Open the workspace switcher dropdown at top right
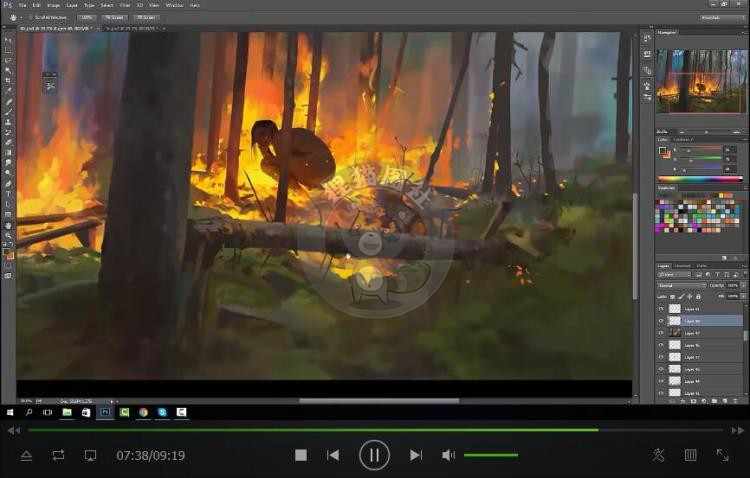Screen dimensions: 750x478 pos(721,18)
